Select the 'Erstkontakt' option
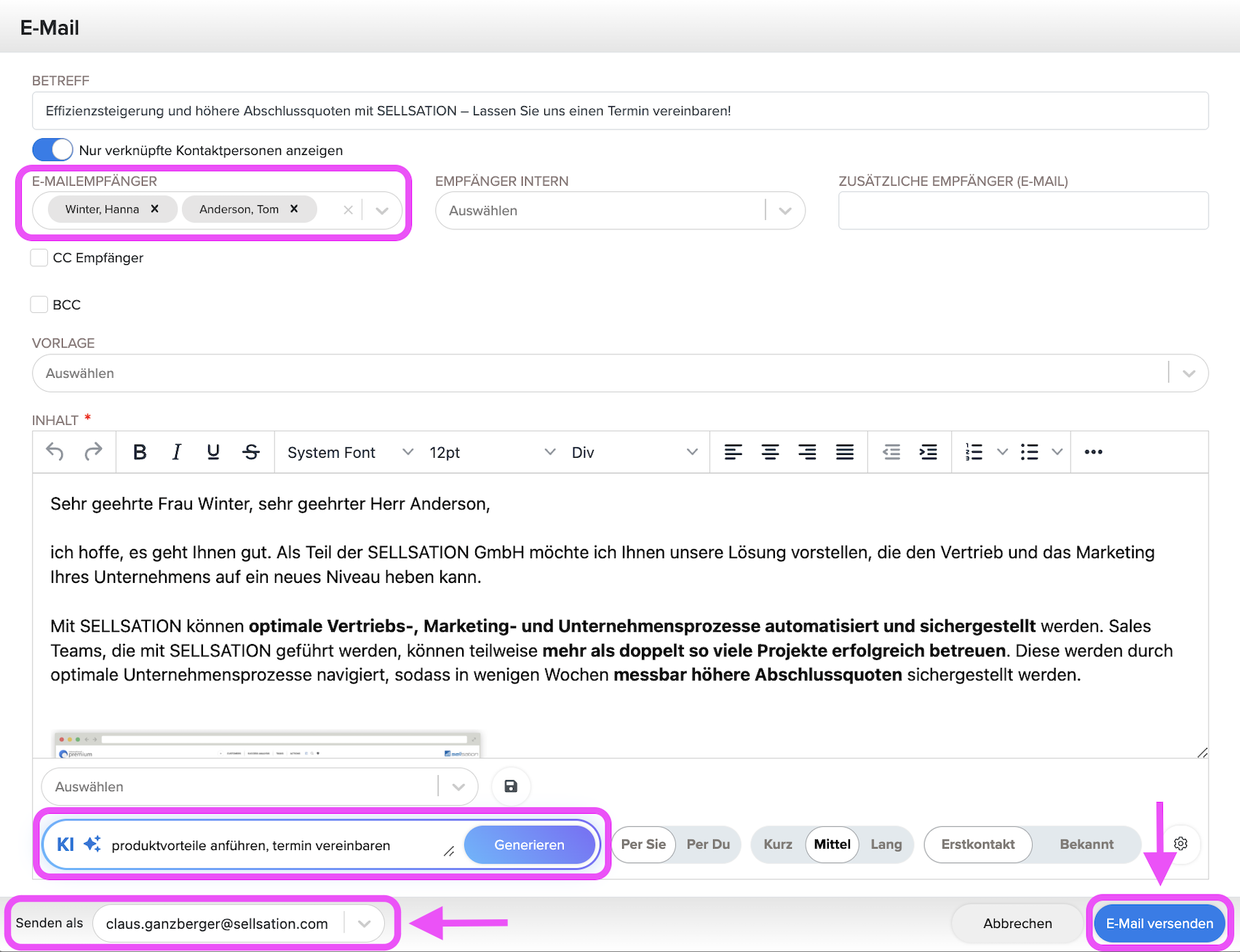1240x952 pixels. point(978,844)
